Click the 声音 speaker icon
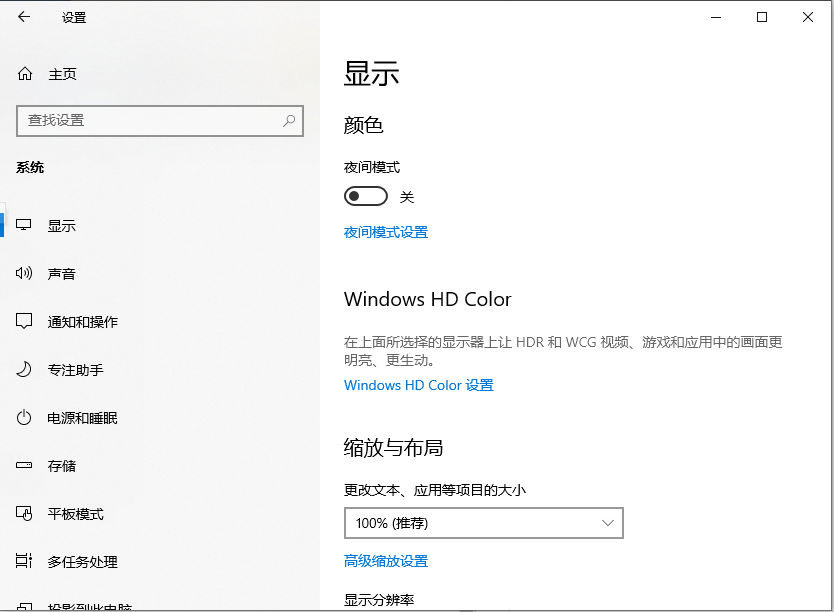Image resolution: width=834 pixels, height=612 pixels. point(24,274)
